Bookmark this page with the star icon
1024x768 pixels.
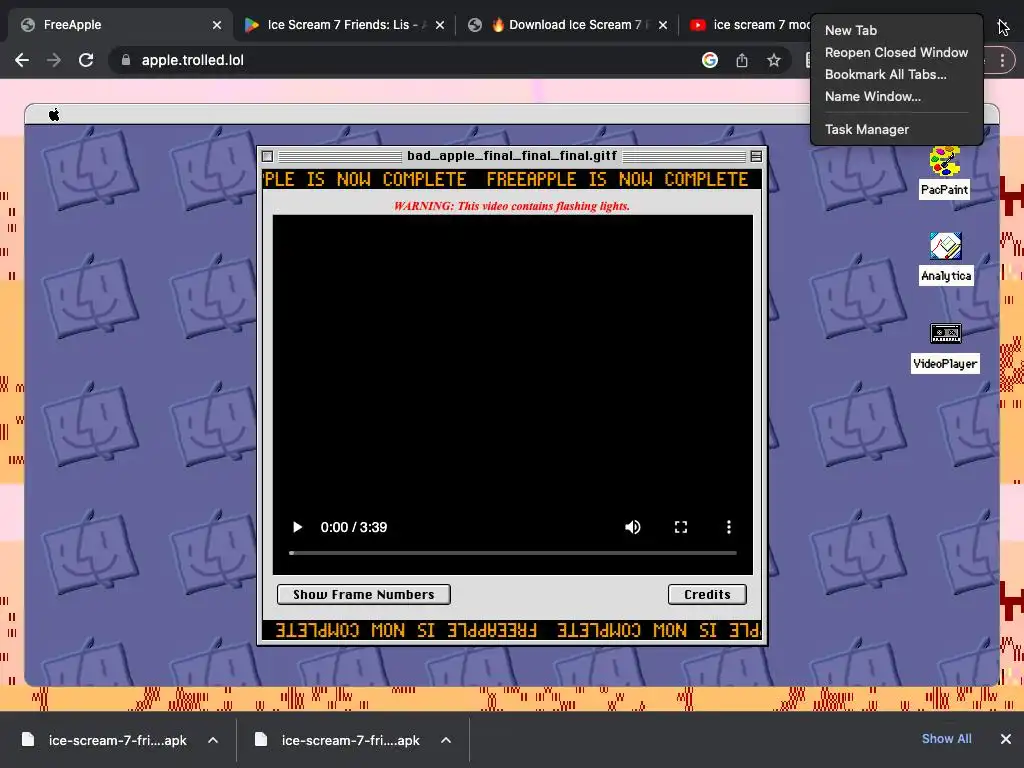tap(774, 60)
